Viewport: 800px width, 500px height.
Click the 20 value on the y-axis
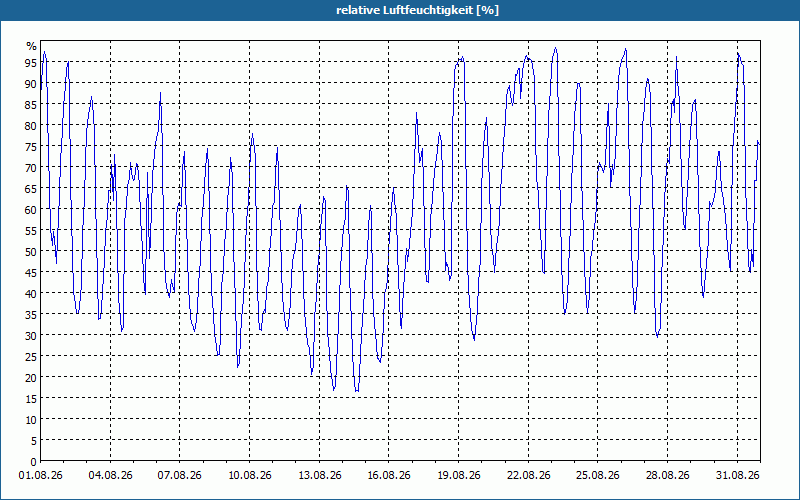pyautogui.click(x=31, y=378)
